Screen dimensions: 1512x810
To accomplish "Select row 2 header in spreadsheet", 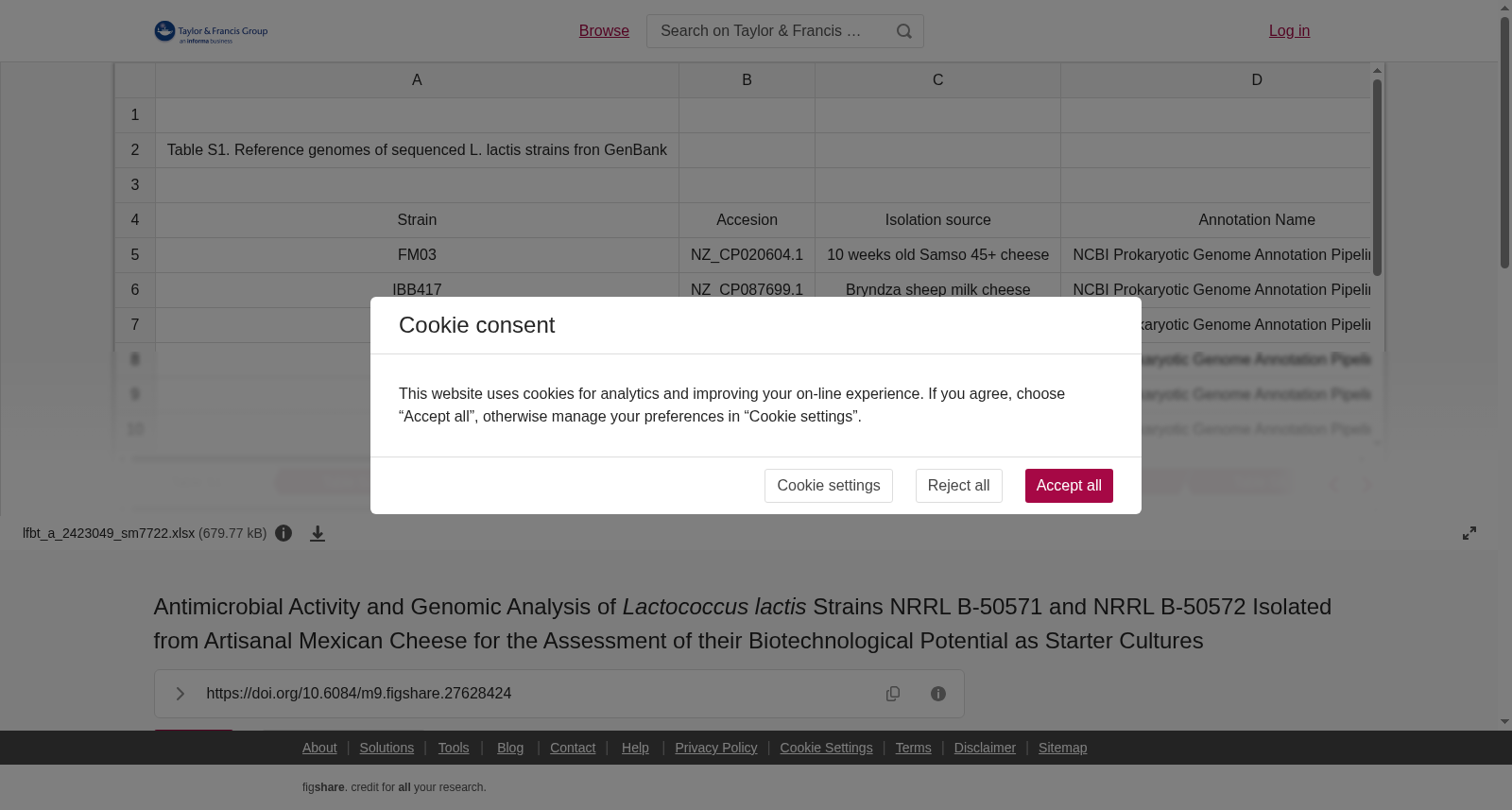I will tap(135, 150).
